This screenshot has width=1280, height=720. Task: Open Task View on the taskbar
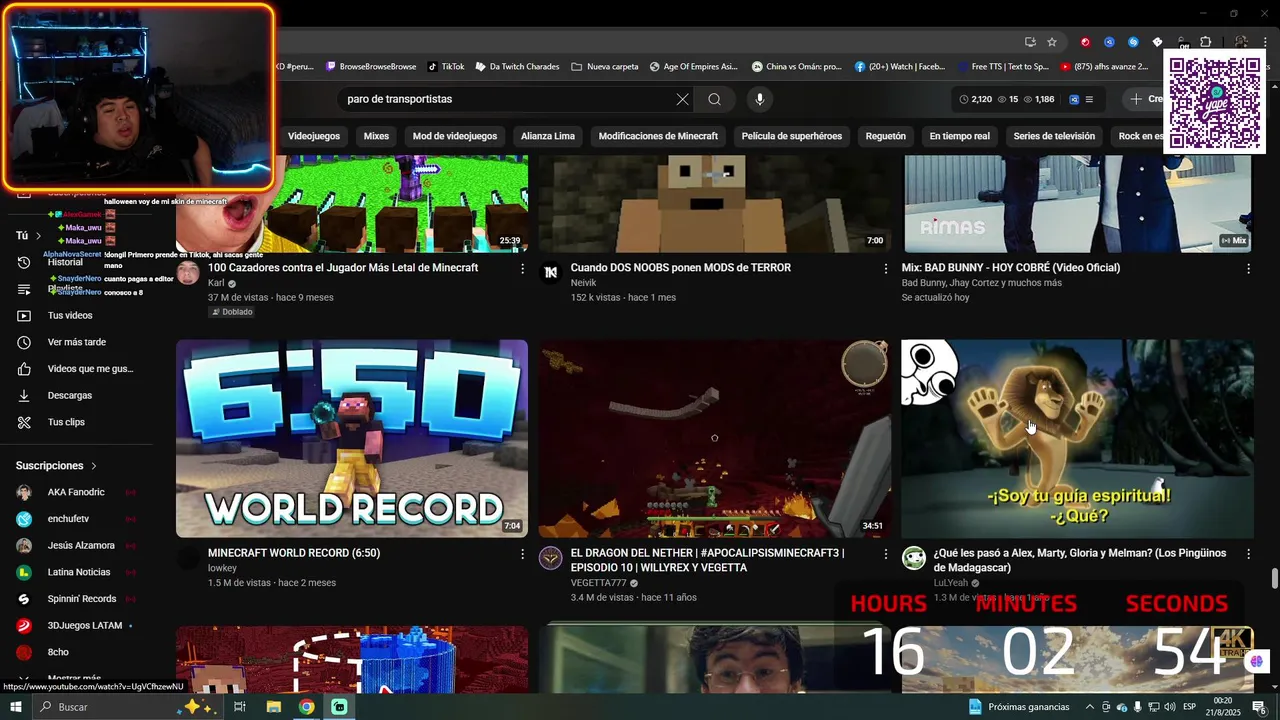point(240,707)
